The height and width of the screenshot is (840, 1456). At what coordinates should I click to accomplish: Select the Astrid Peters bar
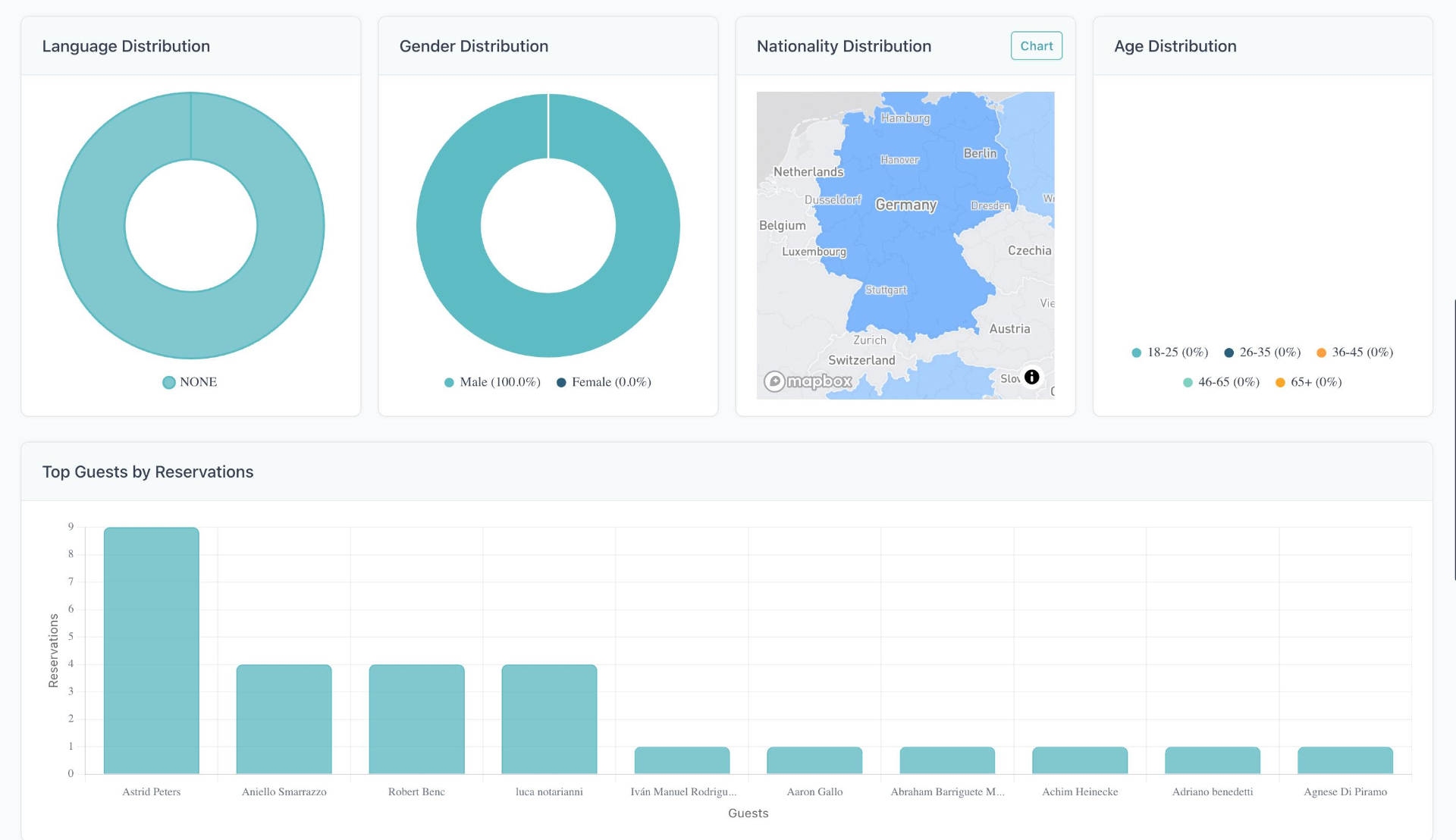[152, 650]
